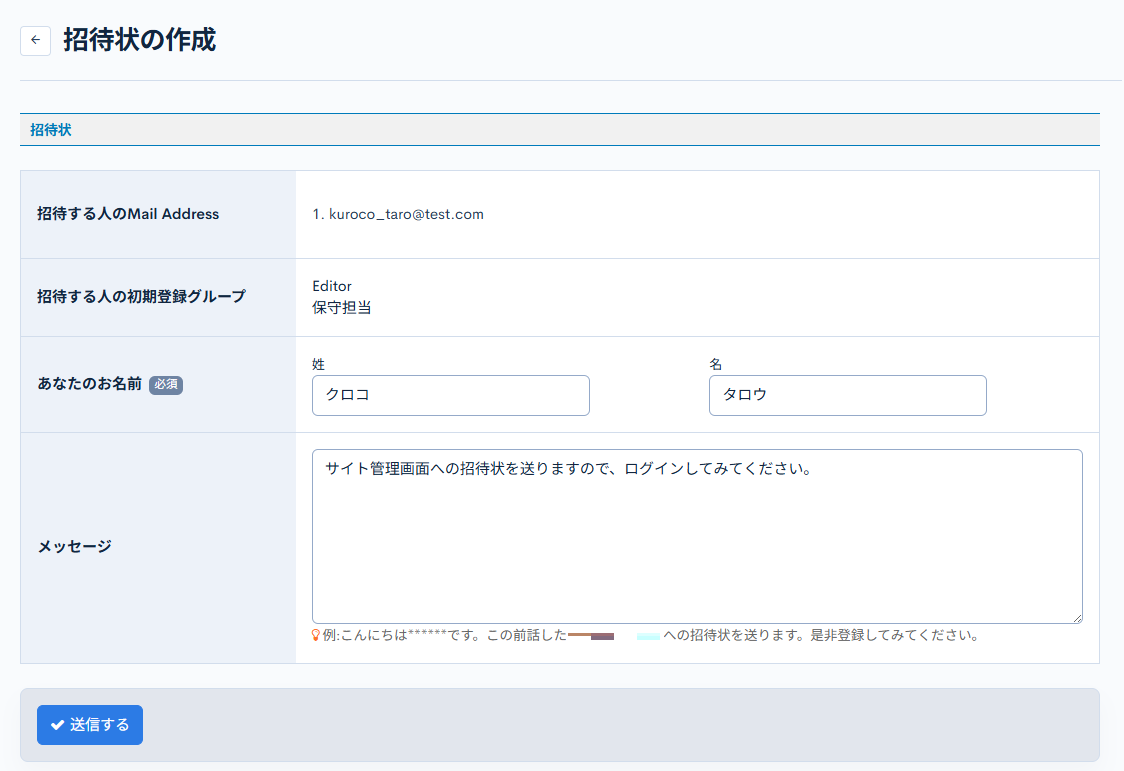Select the 保守担当 group label

click(x=340, y=307)
